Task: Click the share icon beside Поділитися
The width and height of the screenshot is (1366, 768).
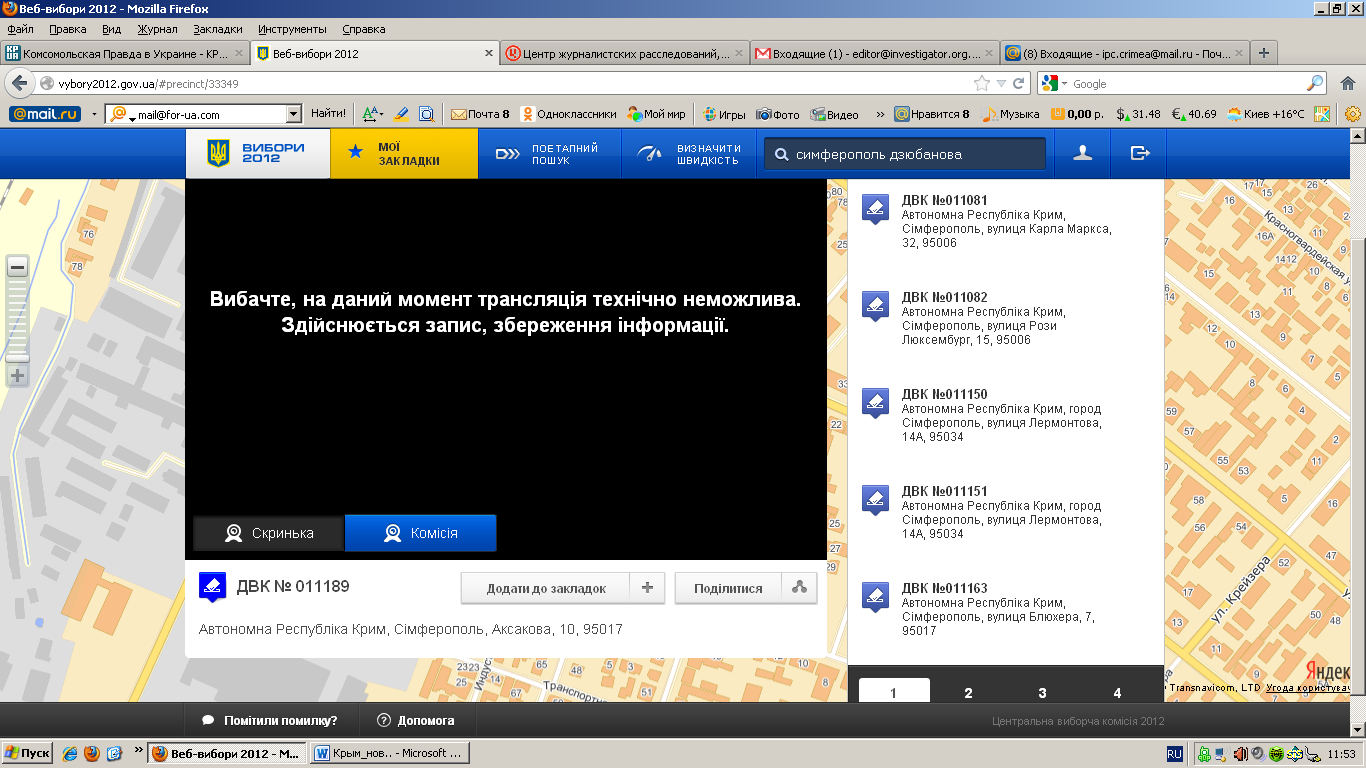Action: [x=799, y=588]
